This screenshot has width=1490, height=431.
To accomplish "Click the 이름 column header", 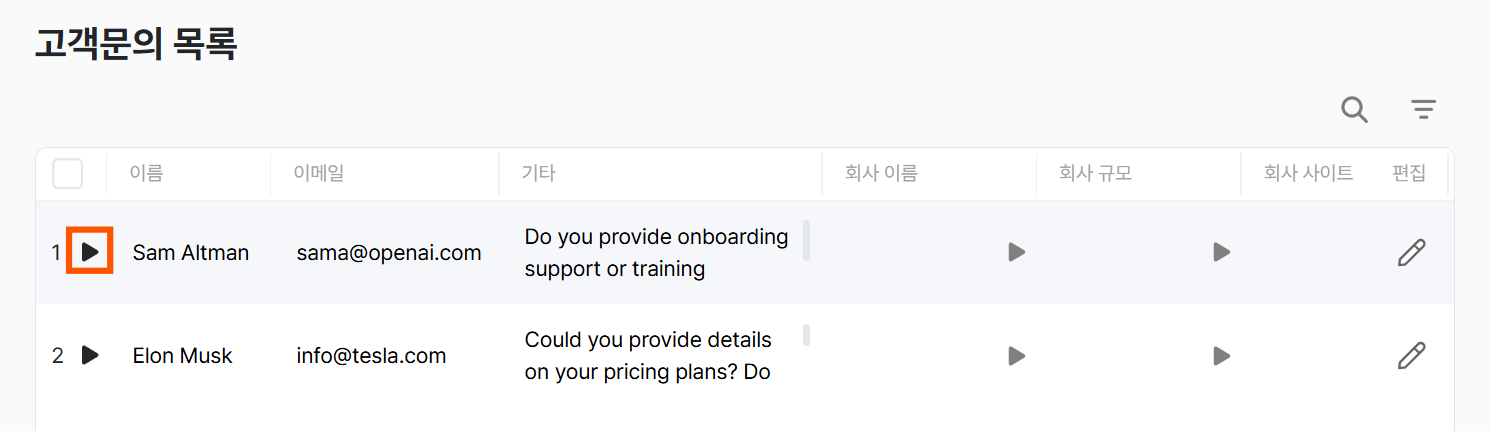I will pos(146,174).
